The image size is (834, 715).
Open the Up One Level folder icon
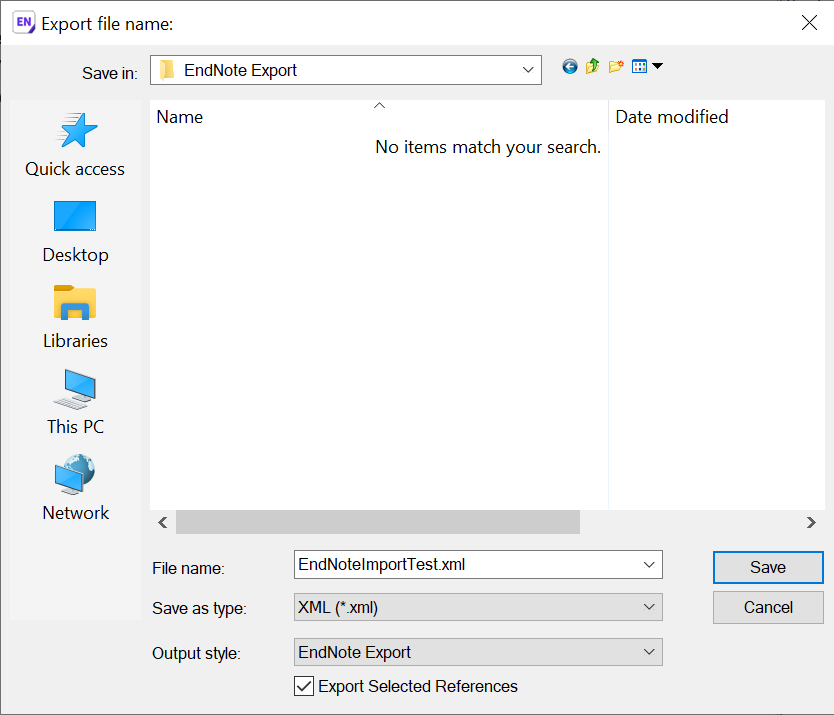594,66
